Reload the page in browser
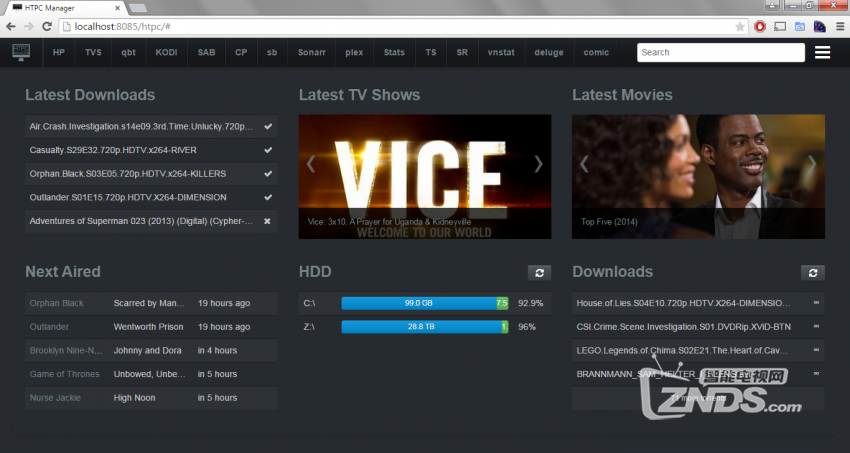 [47, 26]
